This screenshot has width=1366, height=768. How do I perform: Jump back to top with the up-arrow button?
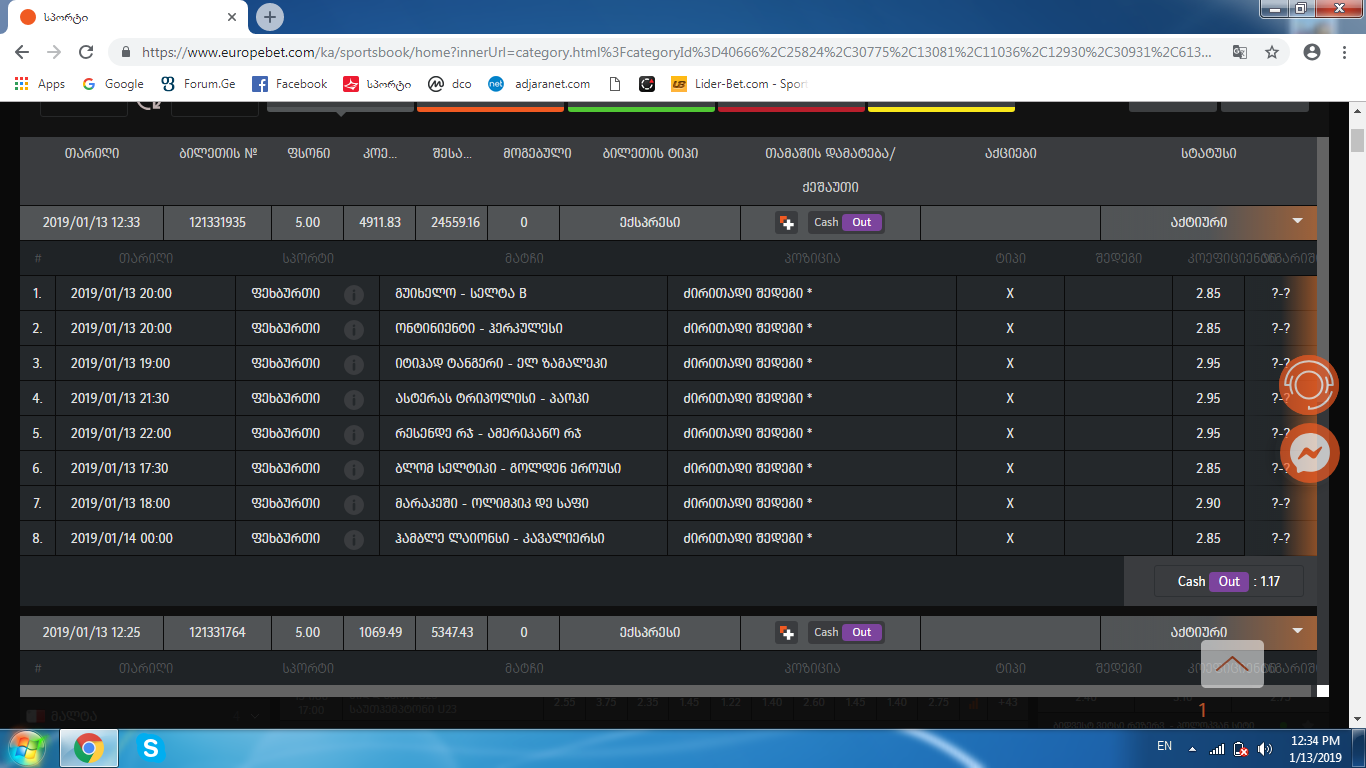coord(1232,664)
